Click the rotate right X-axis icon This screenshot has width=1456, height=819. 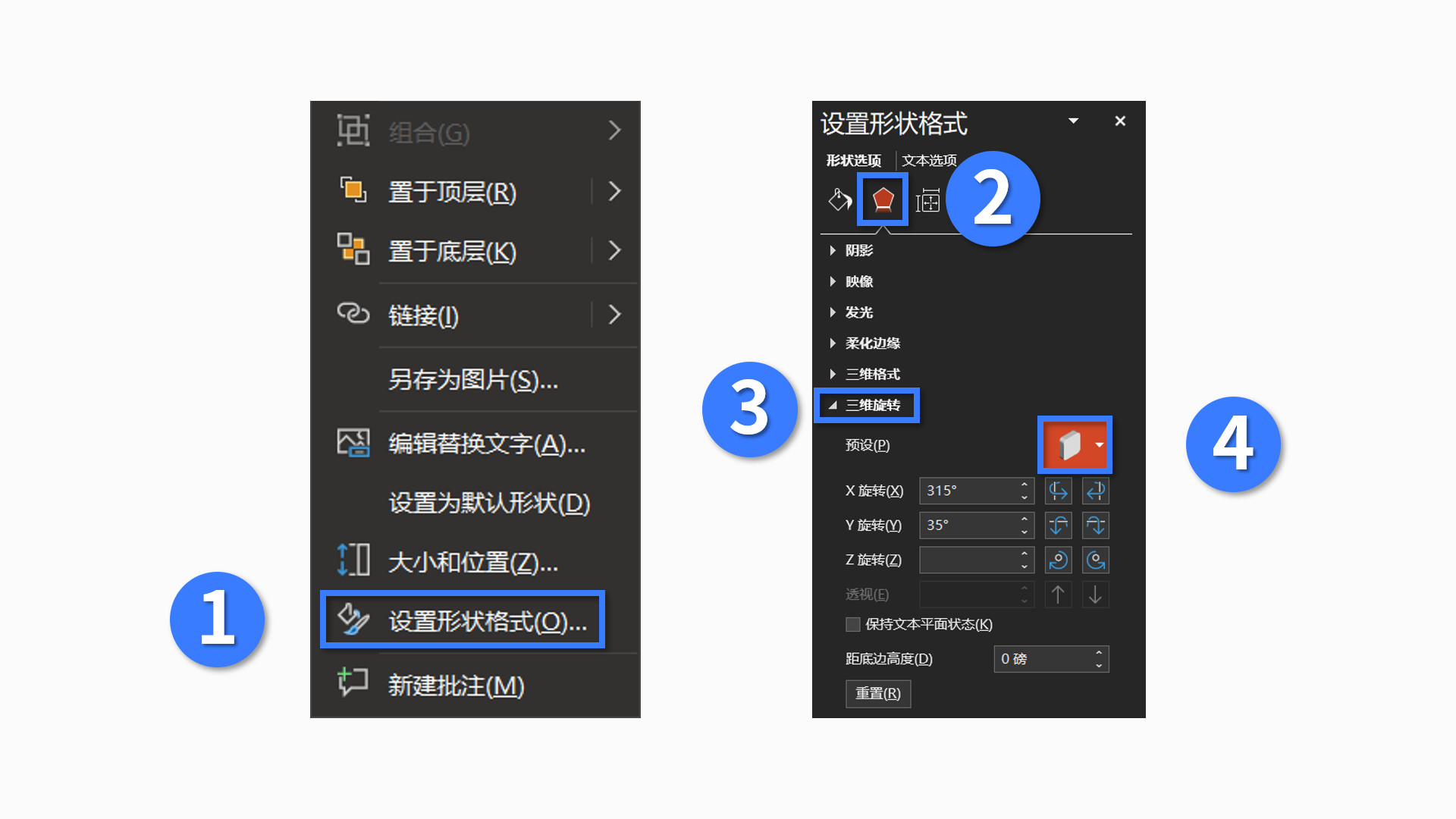click(x=1096, y=491)
